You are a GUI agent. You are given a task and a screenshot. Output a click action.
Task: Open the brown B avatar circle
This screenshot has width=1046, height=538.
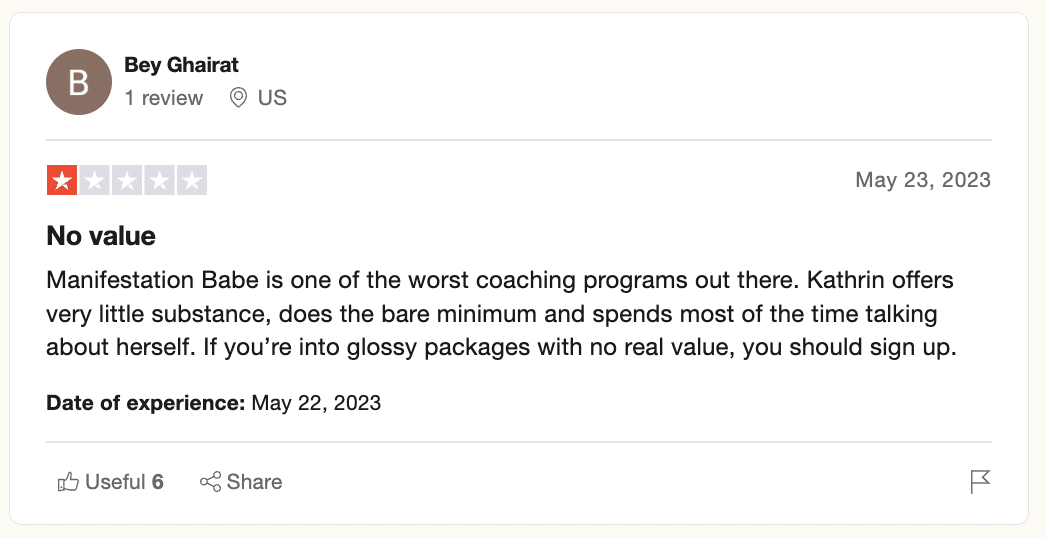coord(79,82)
